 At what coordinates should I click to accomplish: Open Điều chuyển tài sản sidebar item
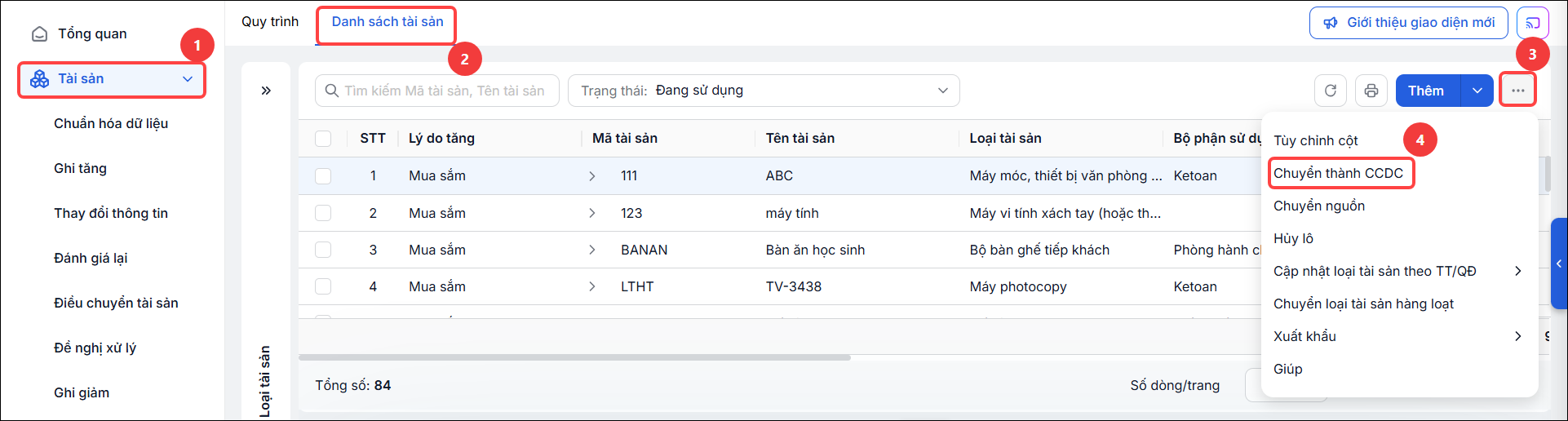(116, 304)
